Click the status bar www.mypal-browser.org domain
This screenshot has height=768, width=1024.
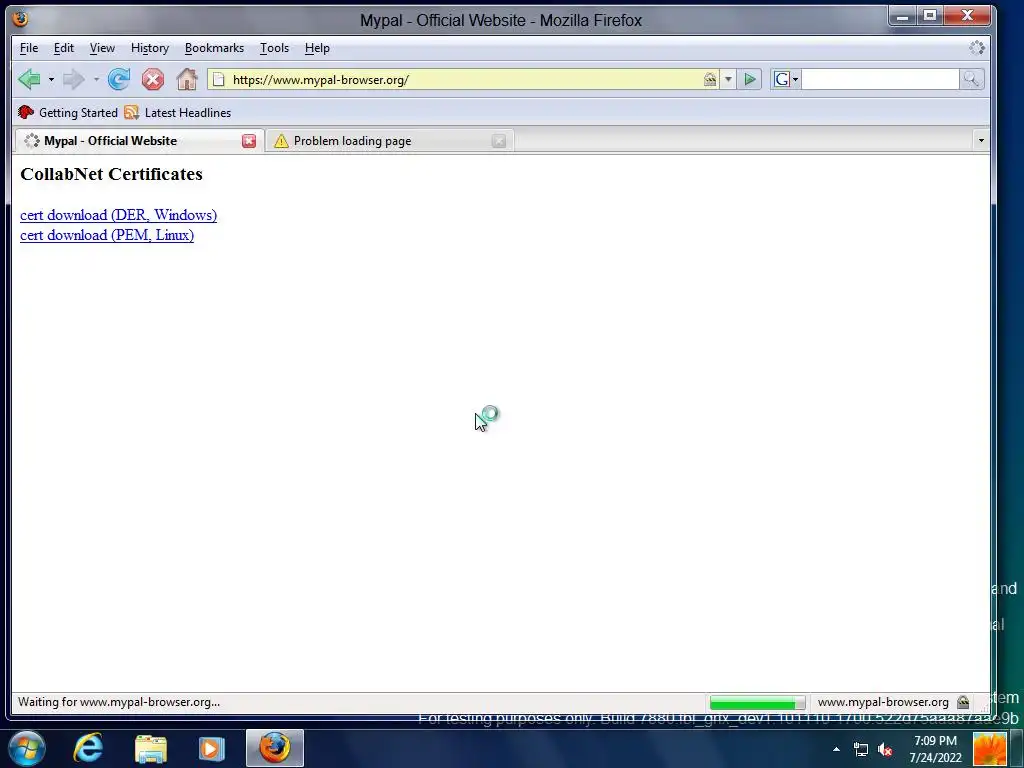[883, 702]
